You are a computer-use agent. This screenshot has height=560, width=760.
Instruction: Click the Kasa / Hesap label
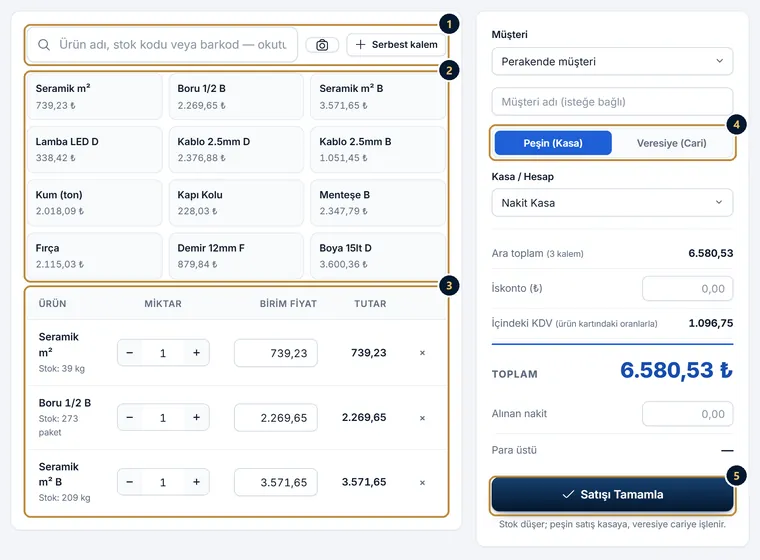pos(522,176)
